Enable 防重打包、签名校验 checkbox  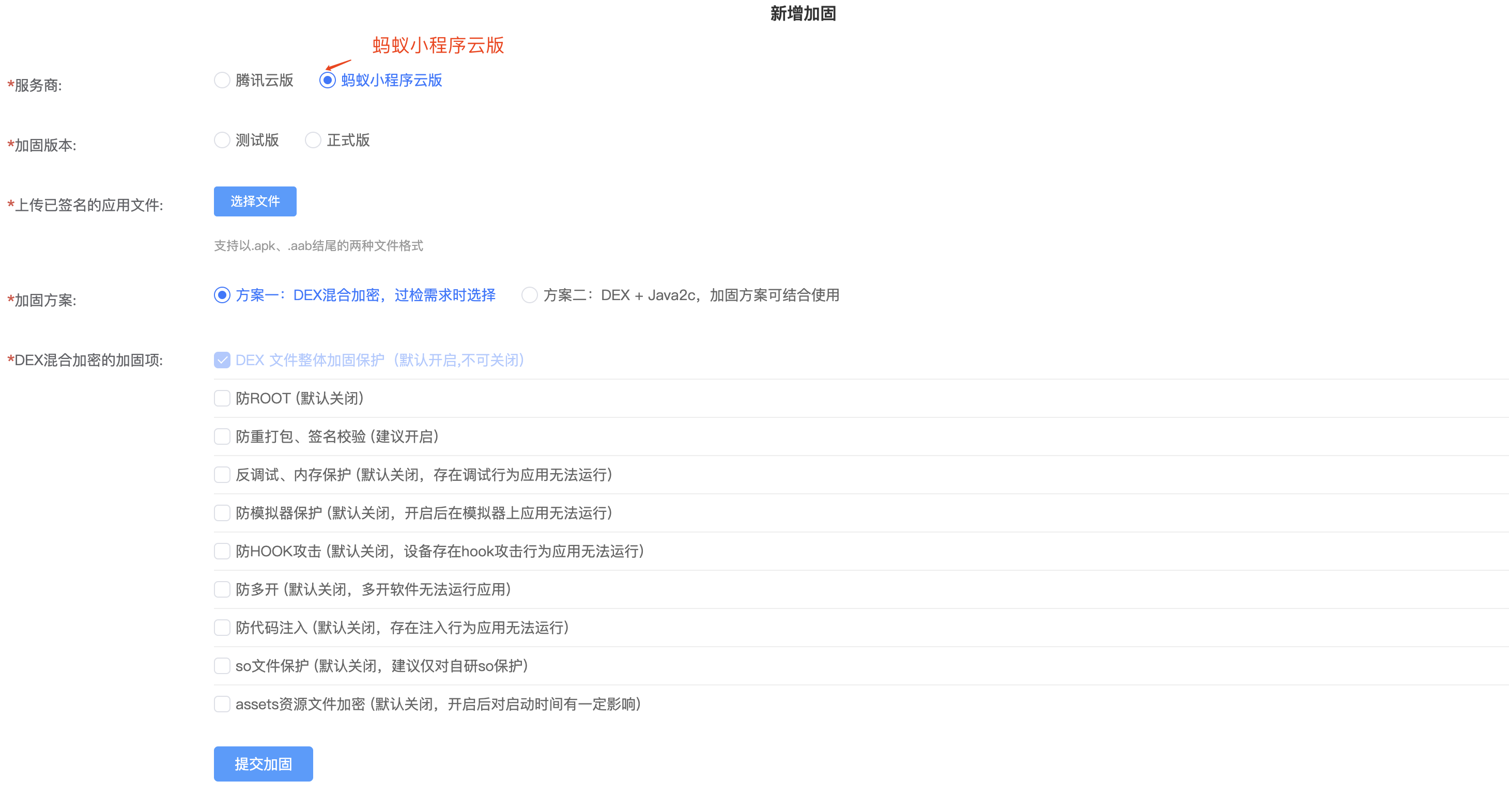(x=222, y=436)
